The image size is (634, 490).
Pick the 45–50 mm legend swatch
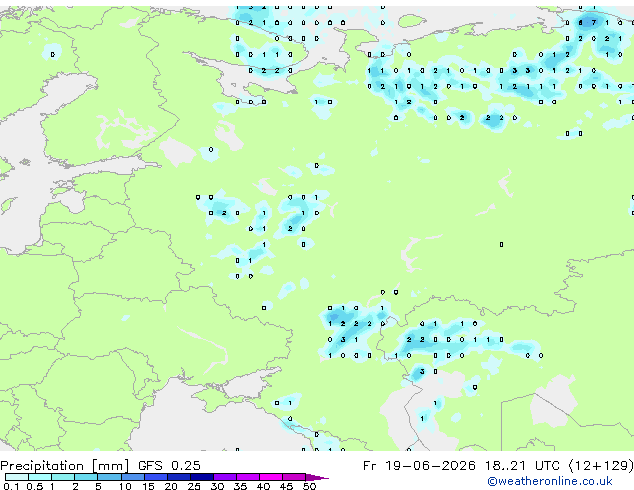point(294,477)
